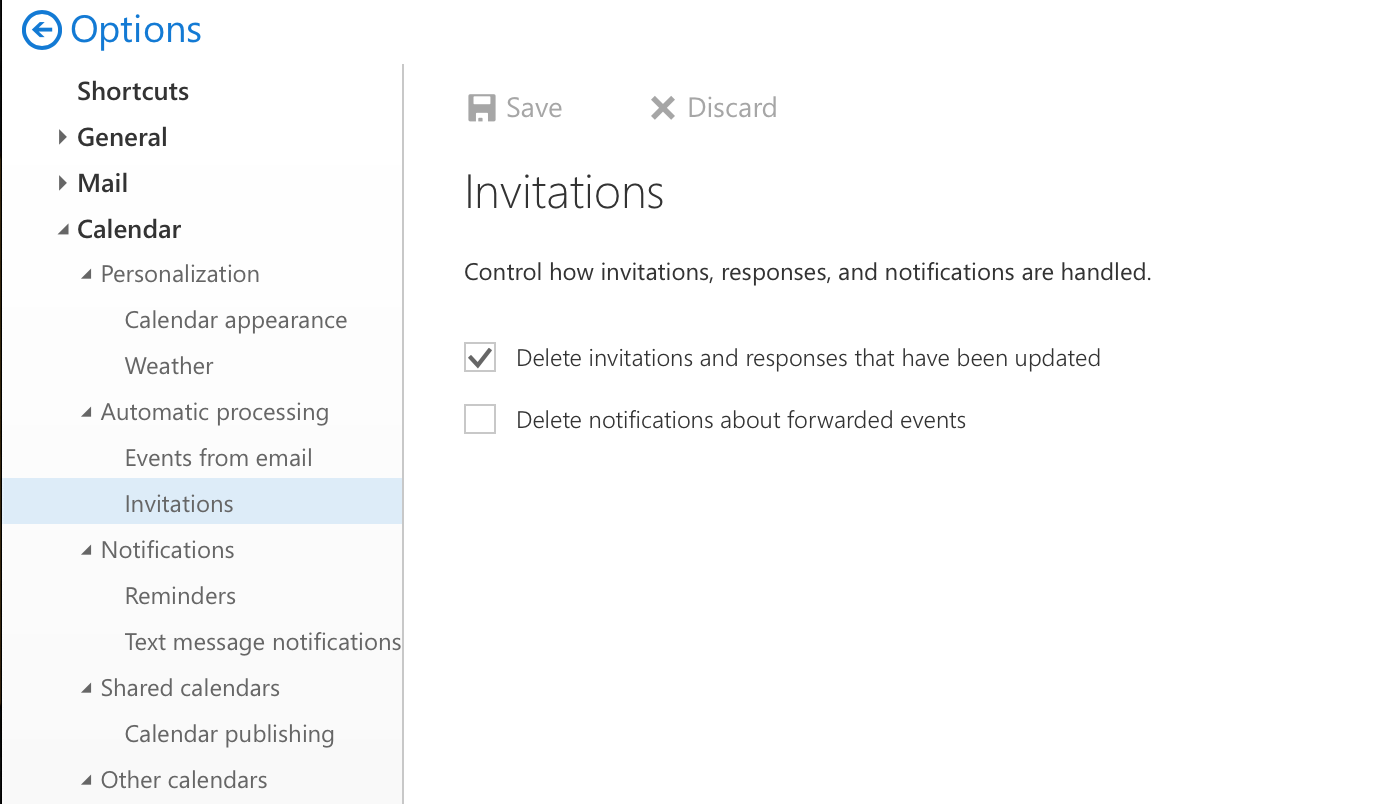This screenshot has height=804, width=1386.
Task: Expand the General section arrow
Action: tap(63, 137)
